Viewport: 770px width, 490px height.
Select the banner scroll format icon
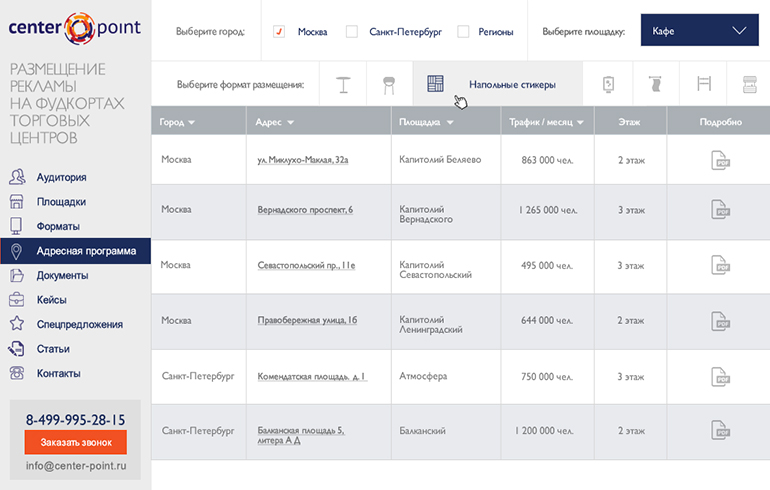click(655, 84)
